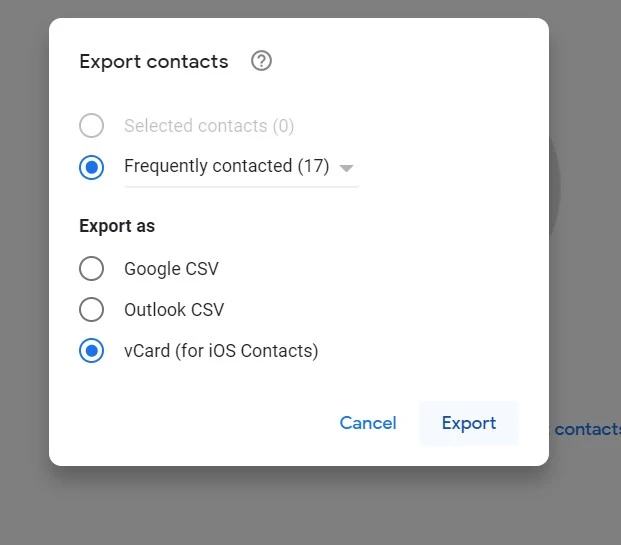
Task: Click the dimmed area left of the dialog
Action: [24, 270]
